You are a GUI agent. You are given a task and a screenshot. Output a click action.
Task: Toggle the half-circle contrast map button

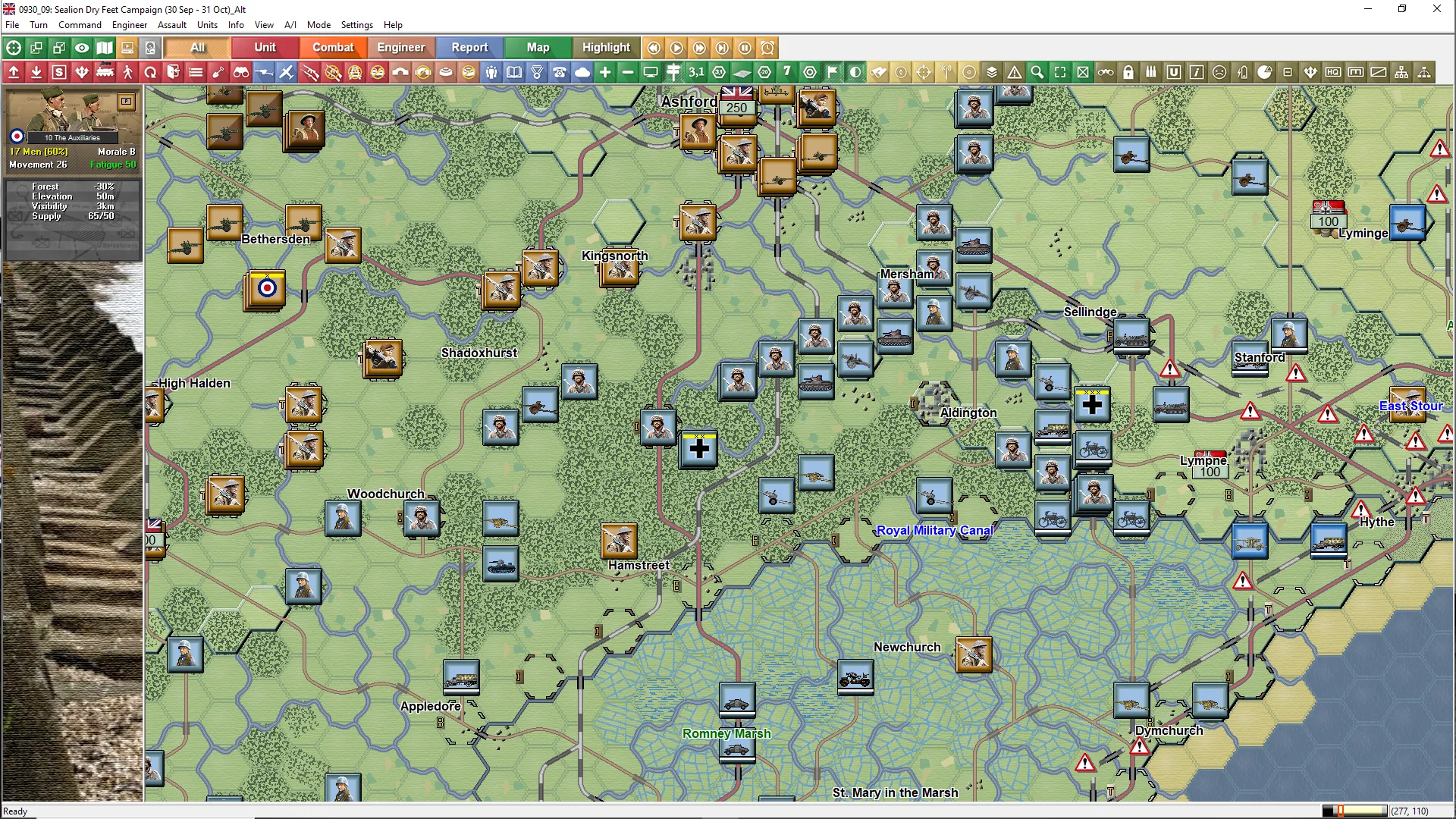click(x=855, y=73)
